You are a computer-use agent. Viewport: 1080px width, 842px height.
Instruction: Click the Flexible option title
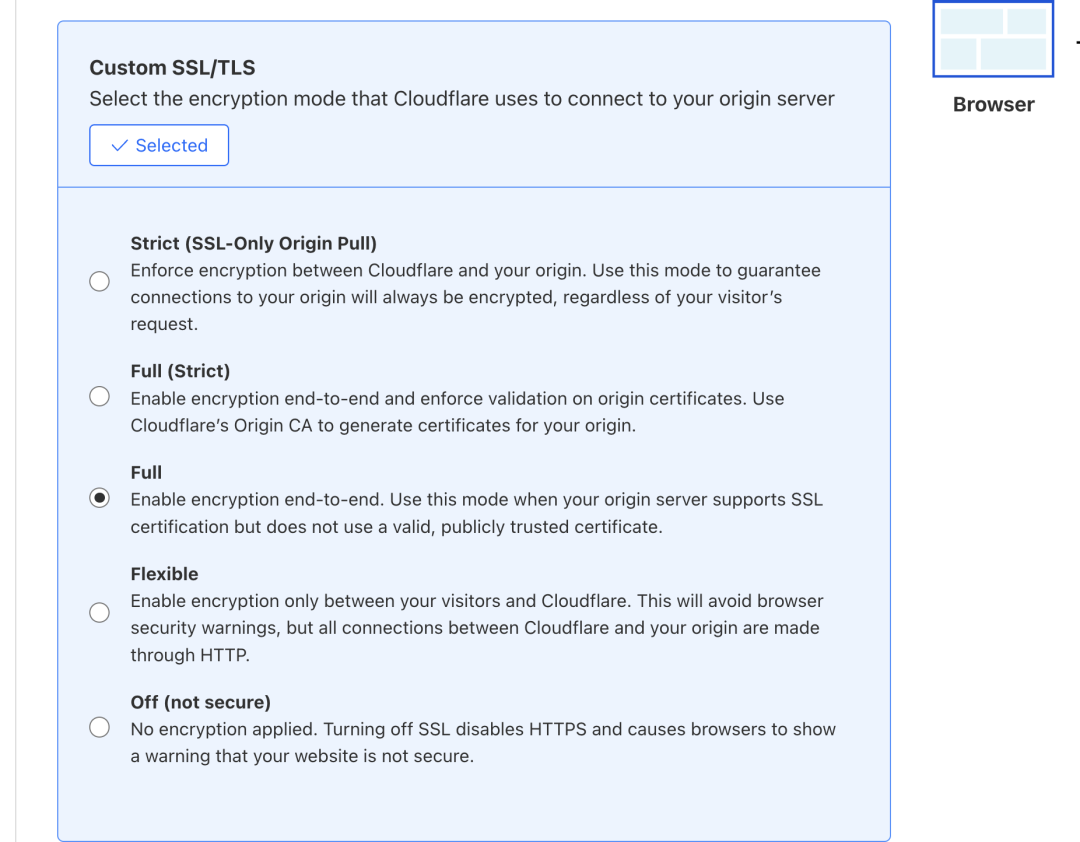coord(165,574)
